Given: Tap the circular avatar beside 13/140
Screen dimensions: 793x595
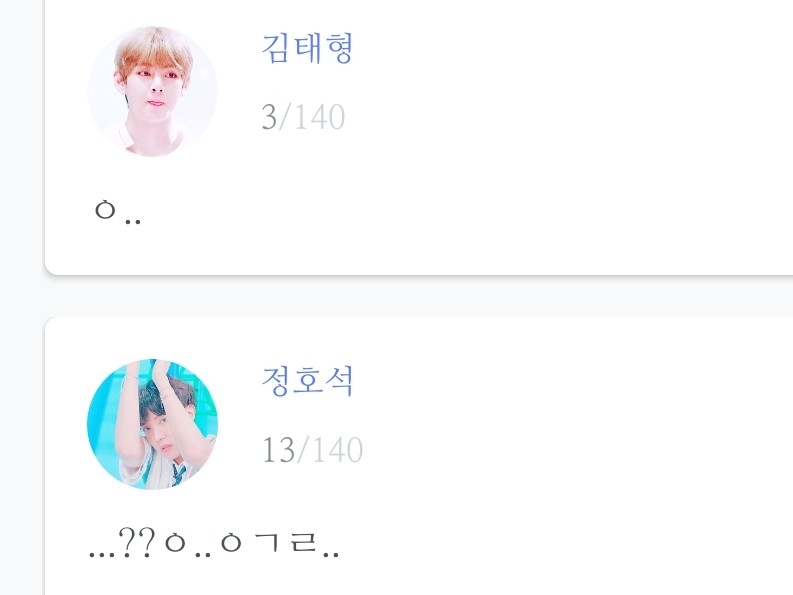Looking at the screenshot, I should [x=152, y=424].
